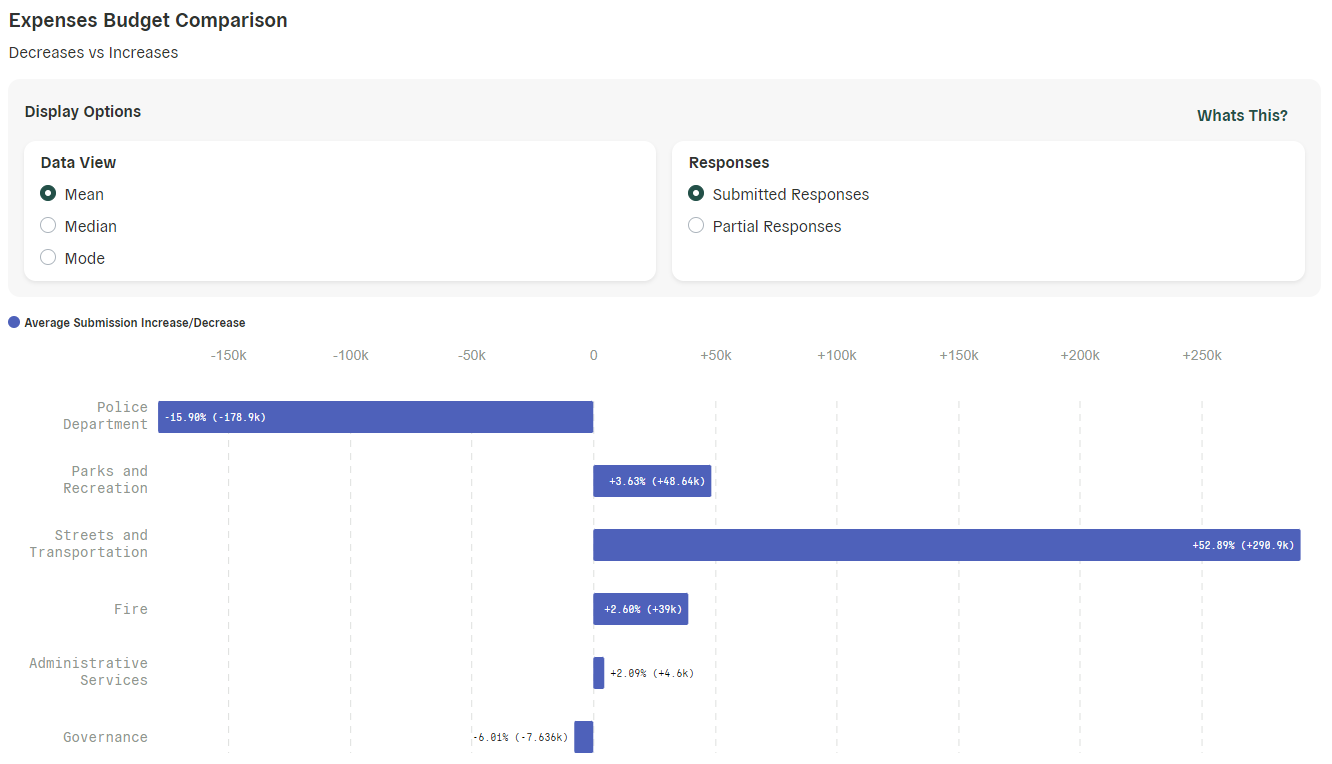Choose Submitted Responses radio button
The height and width of the screenshot is (764, 1332).
696,194
